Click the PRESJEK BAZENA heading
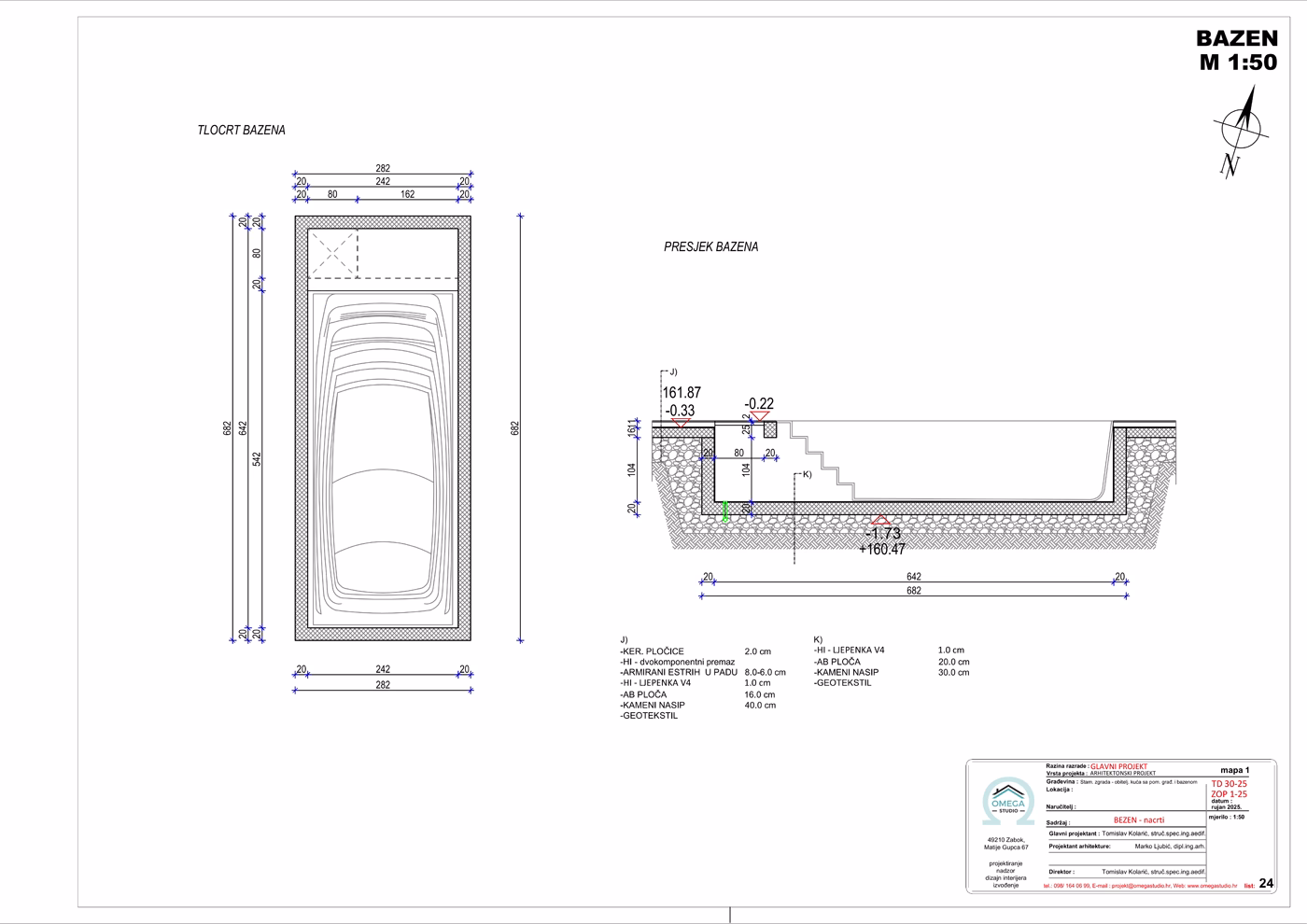The width and height of the screenshot is (1307, 924). tap(710, 247)
